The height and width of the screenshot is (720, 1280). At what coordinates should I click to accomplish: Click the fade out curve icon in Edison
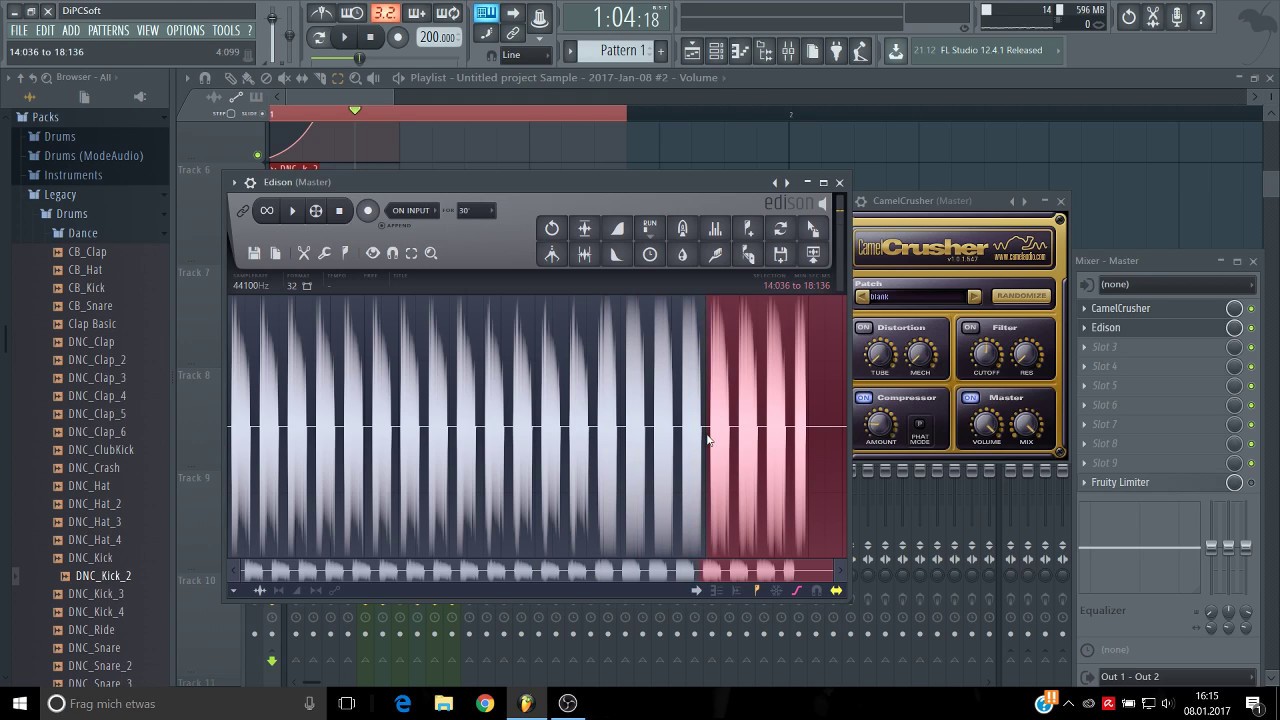pos(617,255)
